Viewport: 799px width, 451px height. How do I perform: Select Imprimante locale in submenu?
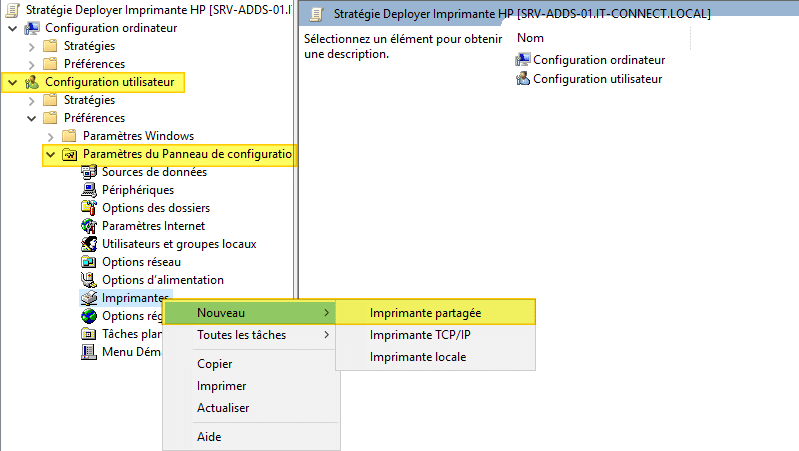click(x=417, y=357)
